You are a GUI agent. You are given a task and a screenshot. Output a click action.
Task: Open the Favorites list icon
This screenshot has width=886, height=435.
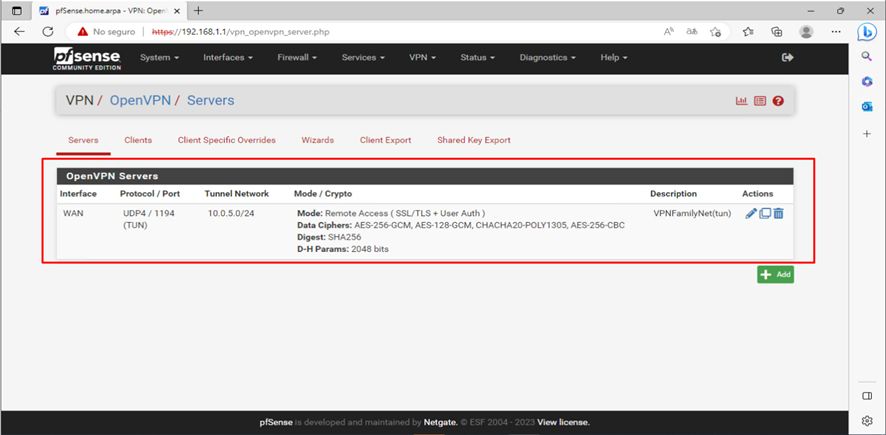pyautogui.click(x=748, y=32)
